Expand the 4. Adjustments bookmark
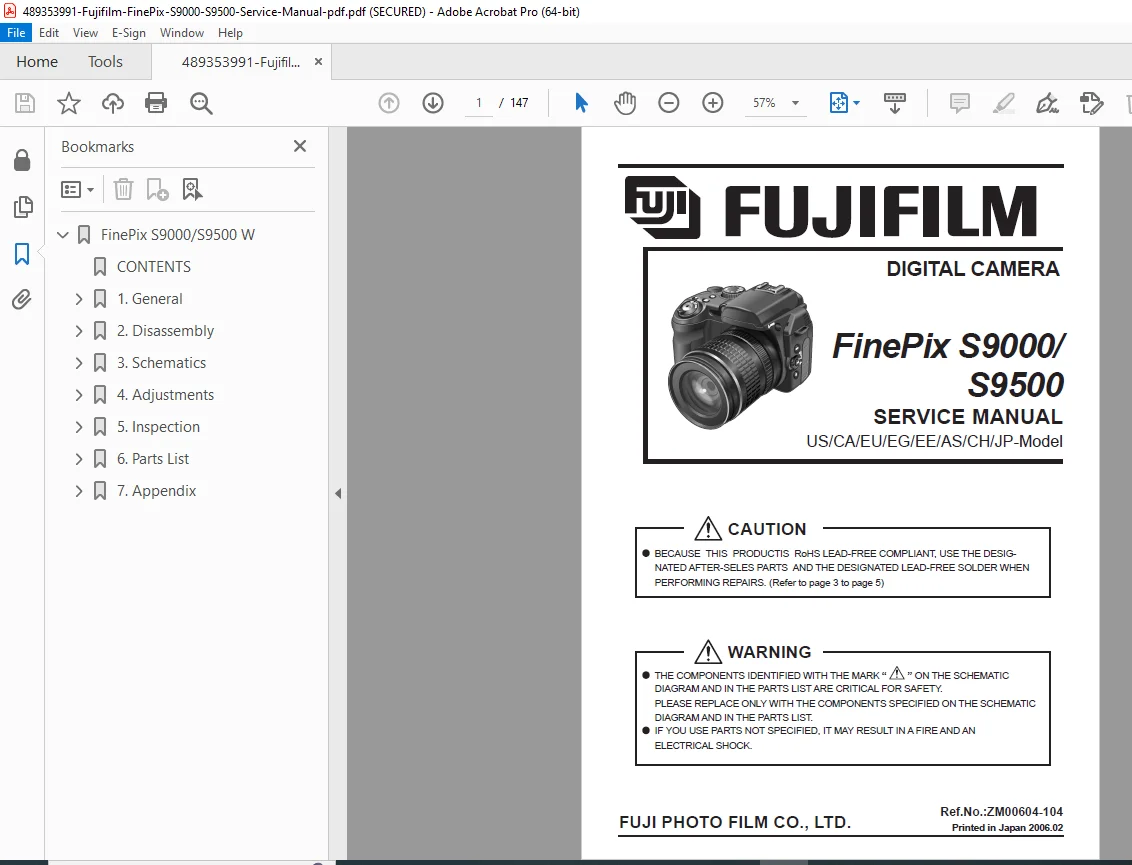The height and width of the screenshot is (865, 1132). coord(79,395)
